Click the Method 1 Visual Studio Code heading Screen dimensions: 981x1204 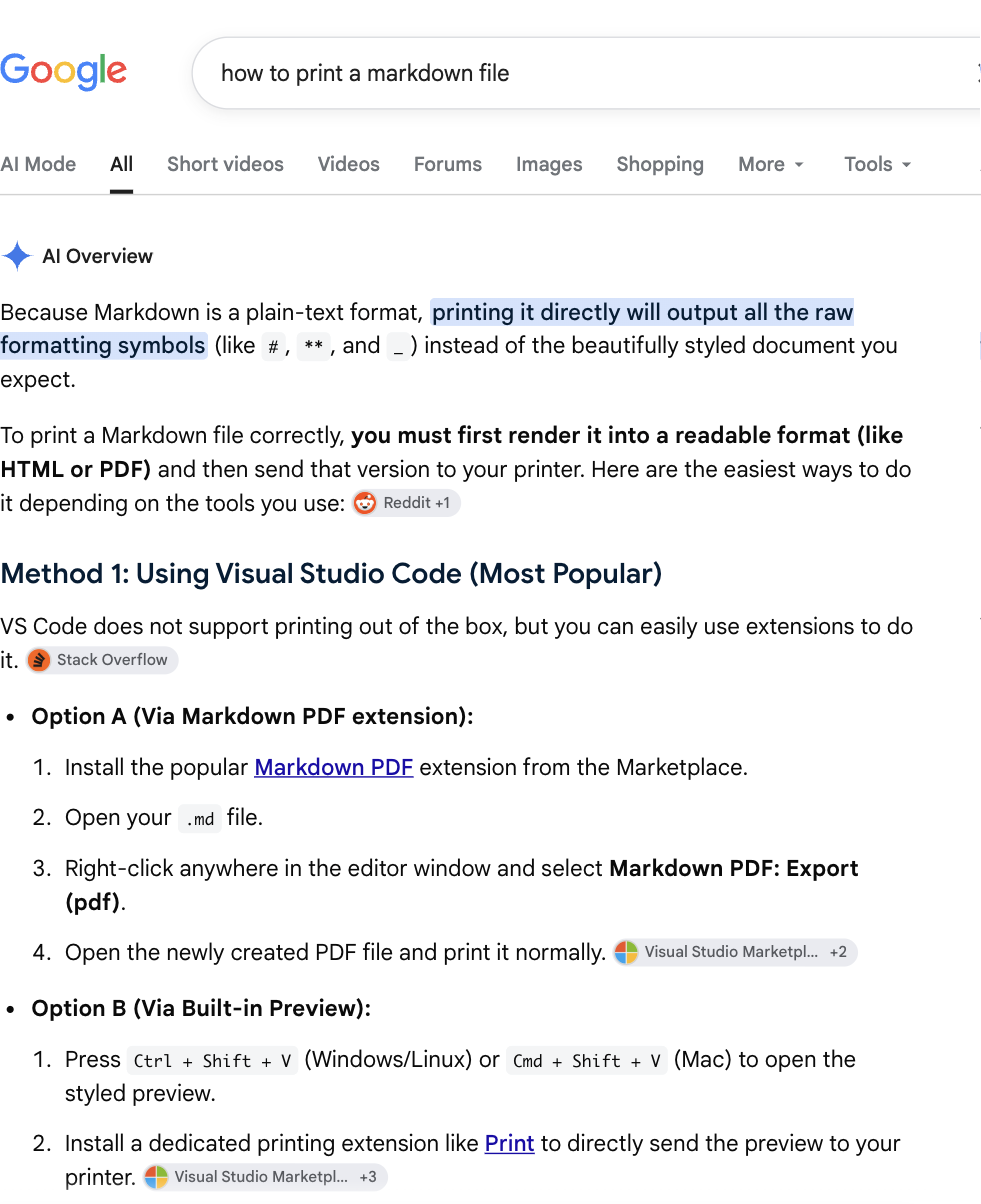pyautogui.click(x=331, y=574)
